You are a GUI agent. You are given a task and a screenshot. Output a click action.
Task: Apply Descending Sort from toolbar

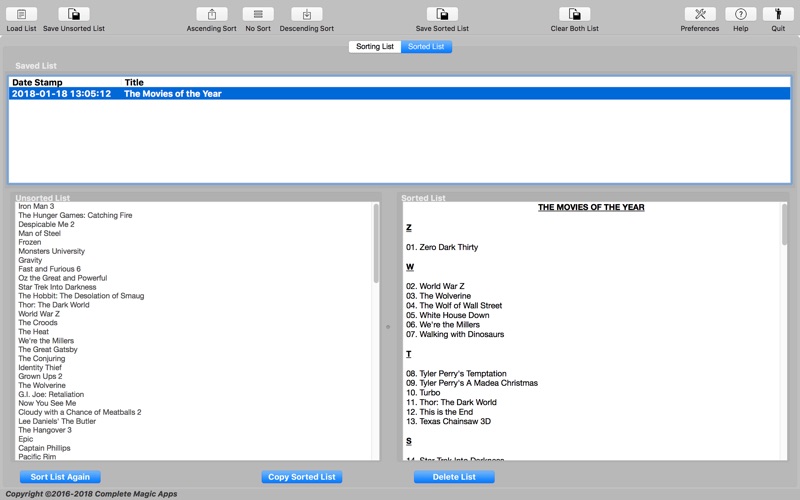307,14
